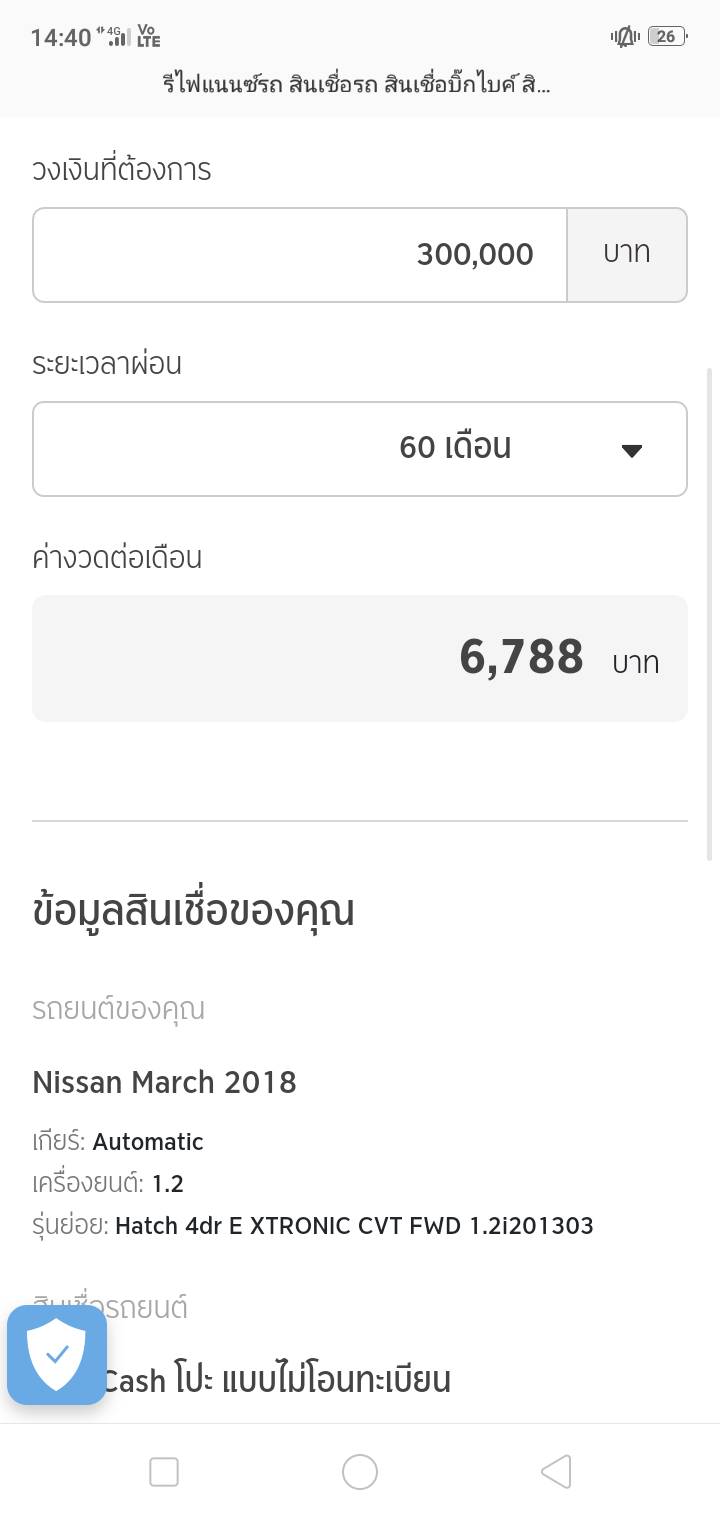
Task: Tap the VoLTE status indicator
Action: point(148,37)
